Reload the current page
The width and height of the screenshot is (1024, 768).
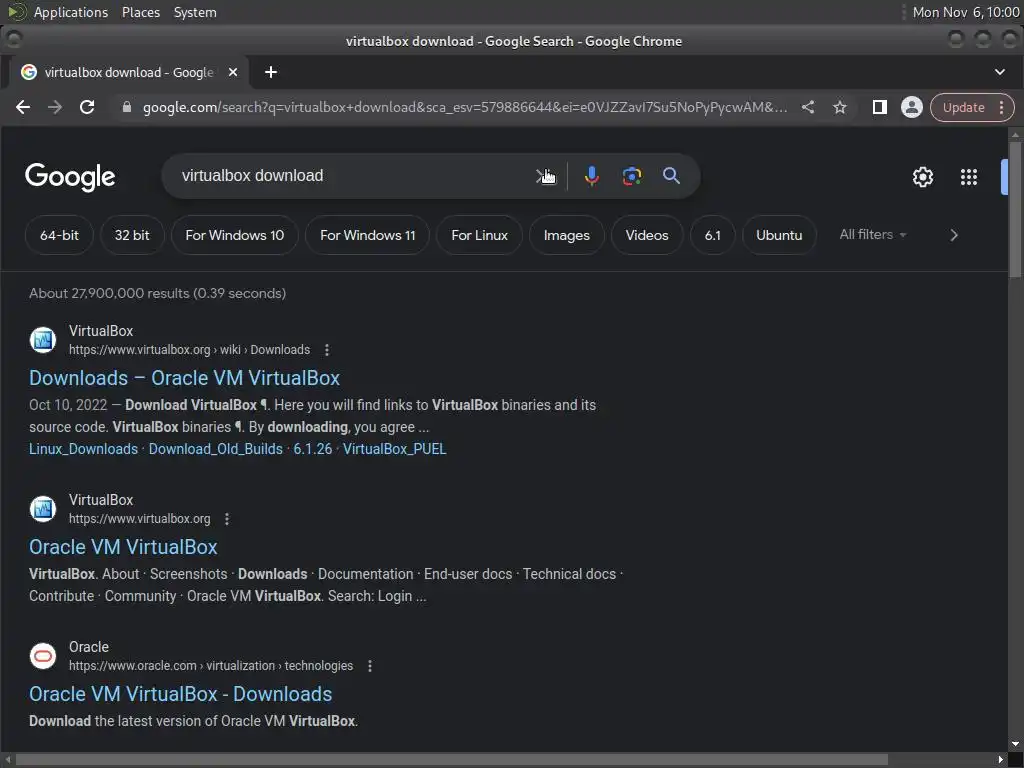87,107
